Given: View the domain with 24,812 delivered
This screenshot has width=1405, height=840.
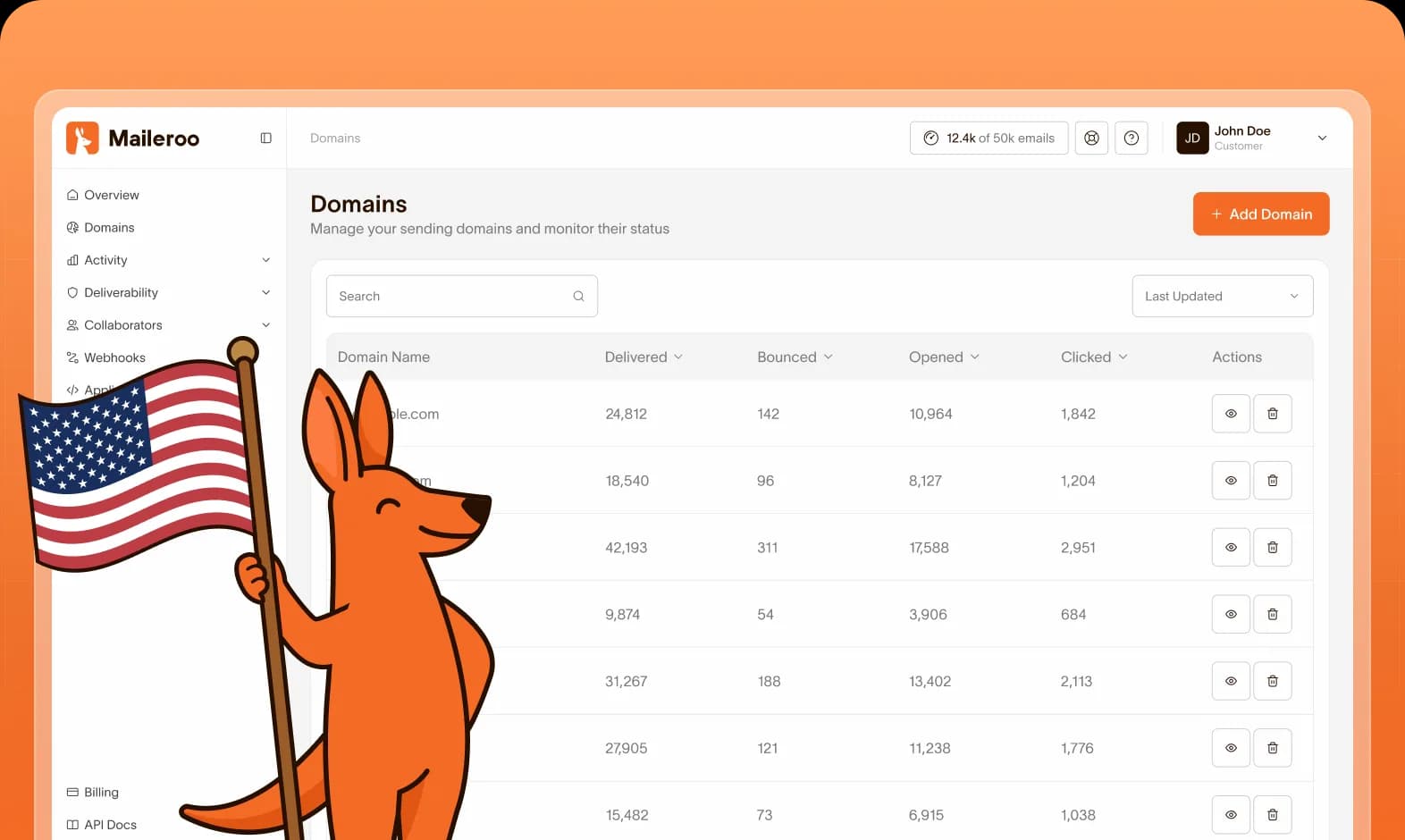Looking at the screenshot, I should click(x=1231, y=414).
